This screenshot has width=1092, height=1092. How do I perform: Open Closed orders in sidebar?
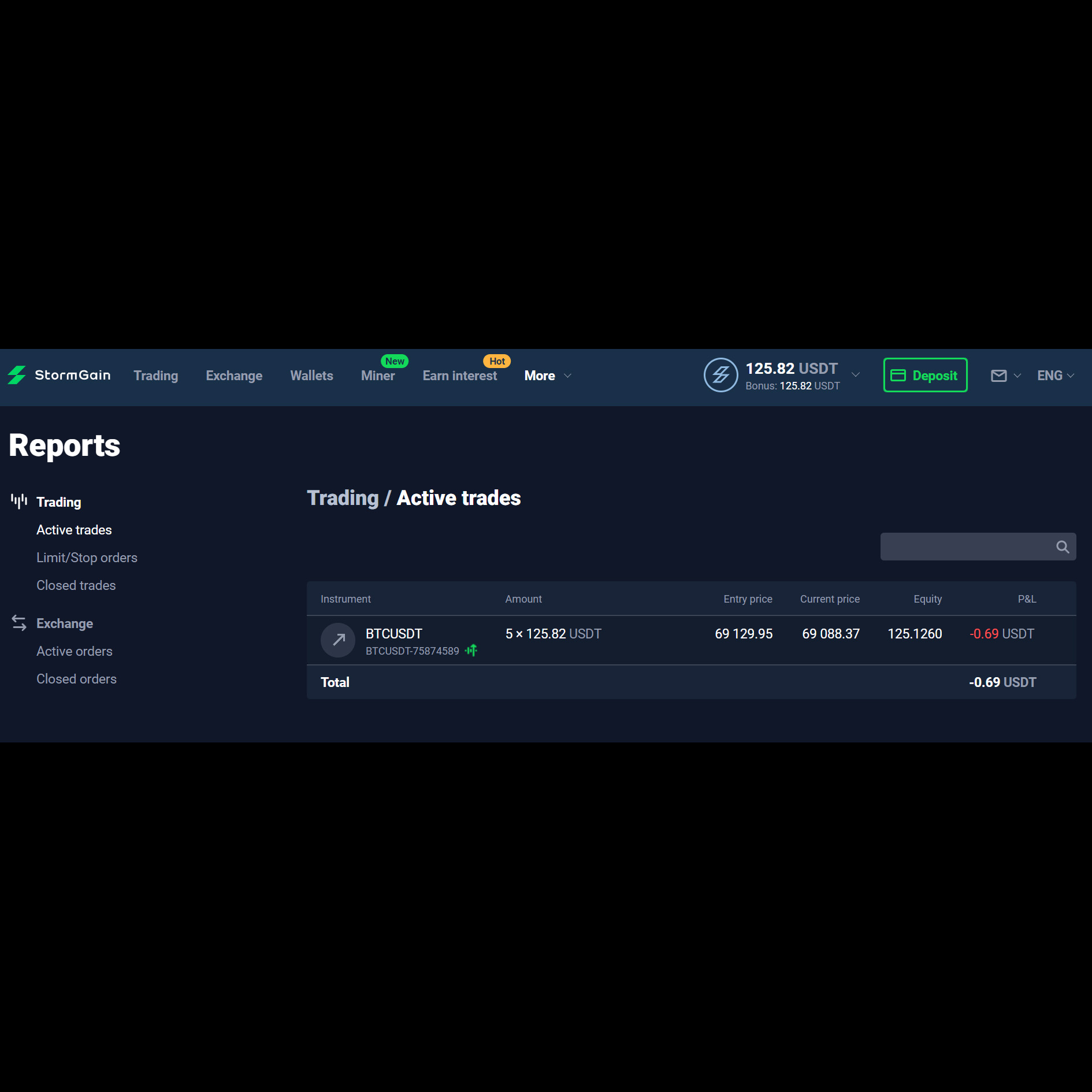pyautogui.click(x=76, y=679)
